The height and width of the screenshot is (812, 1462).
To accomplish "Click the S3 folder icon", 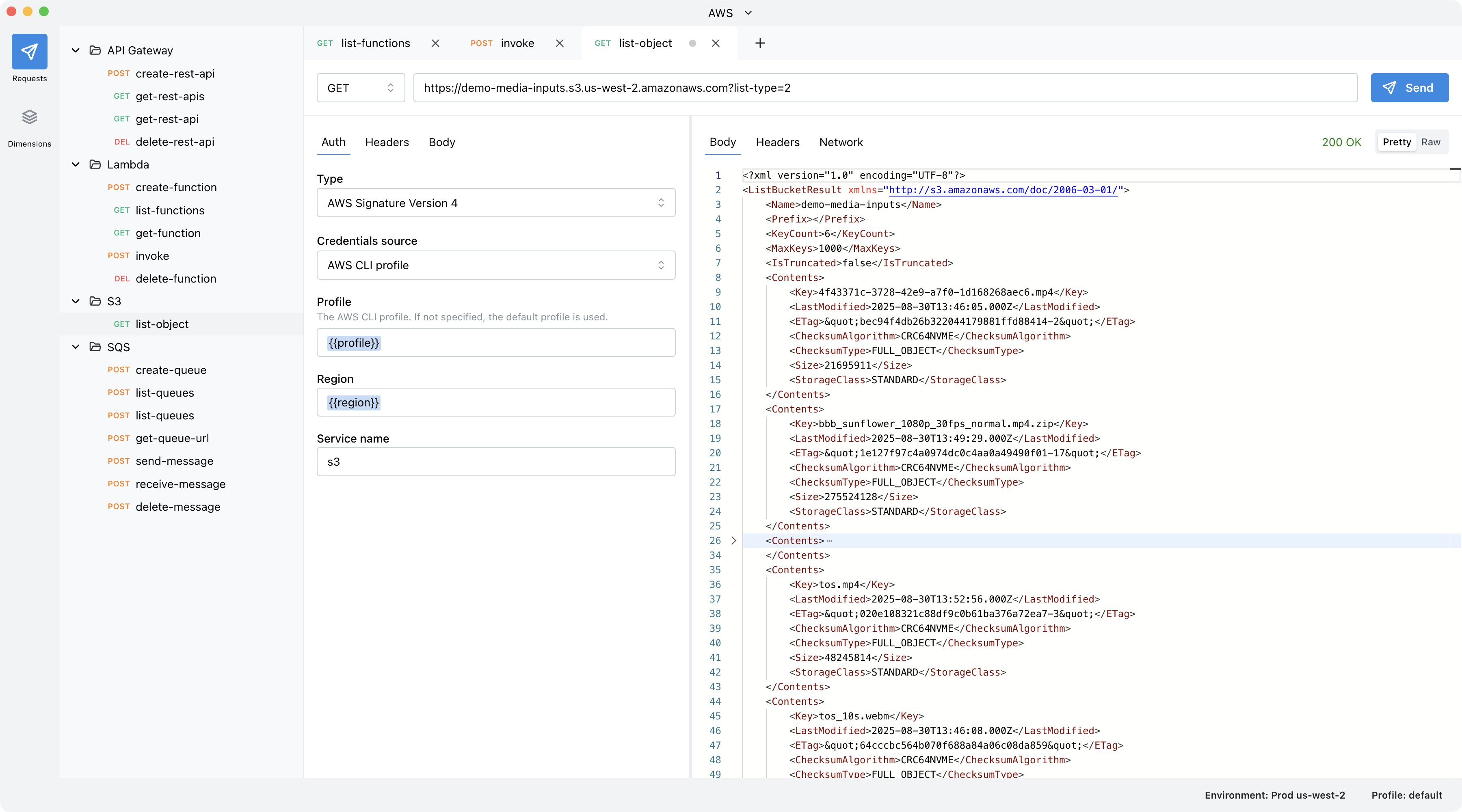I will pos(95,301).
